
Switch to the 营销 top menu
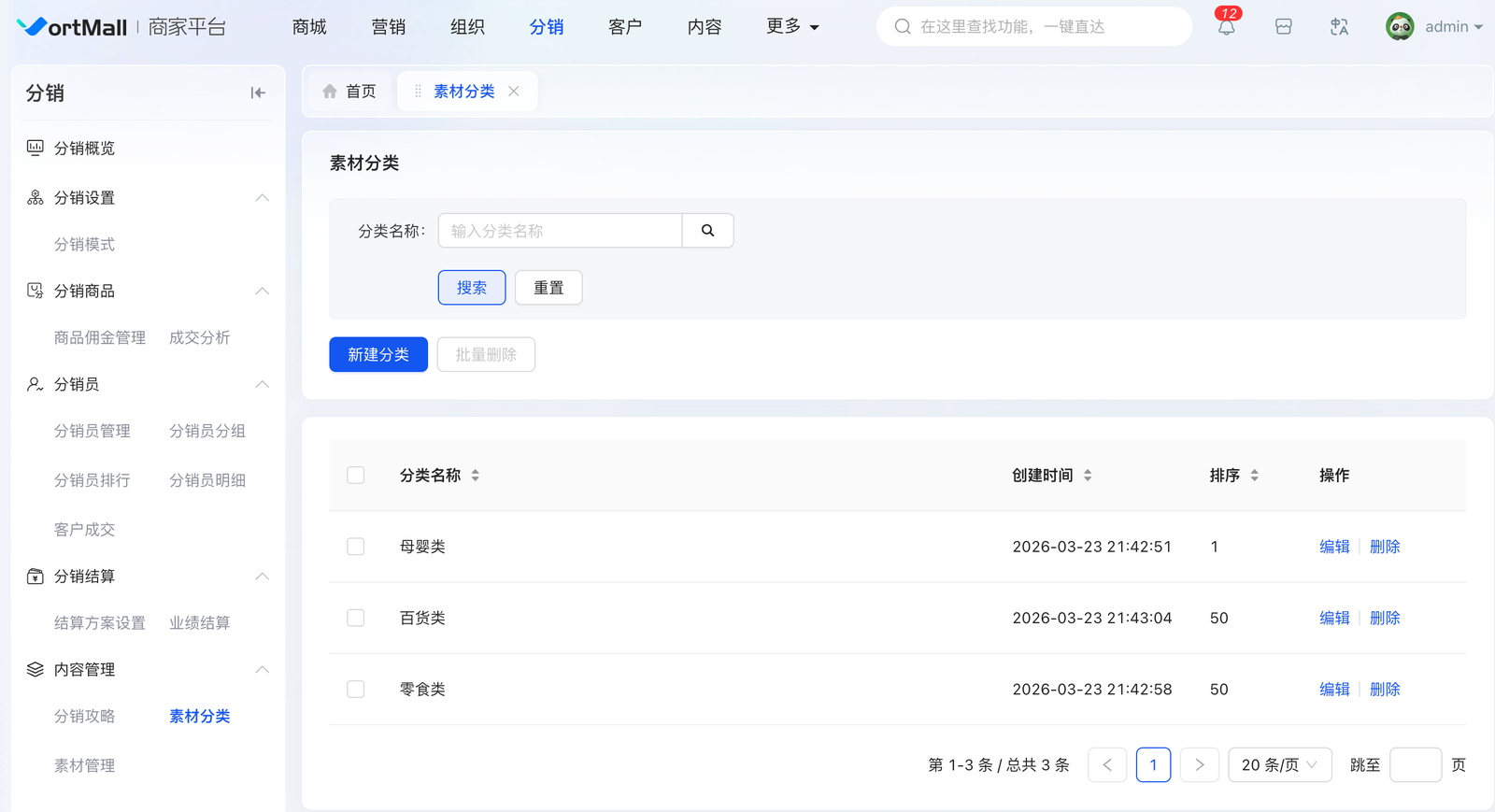[x=388, y=27]
